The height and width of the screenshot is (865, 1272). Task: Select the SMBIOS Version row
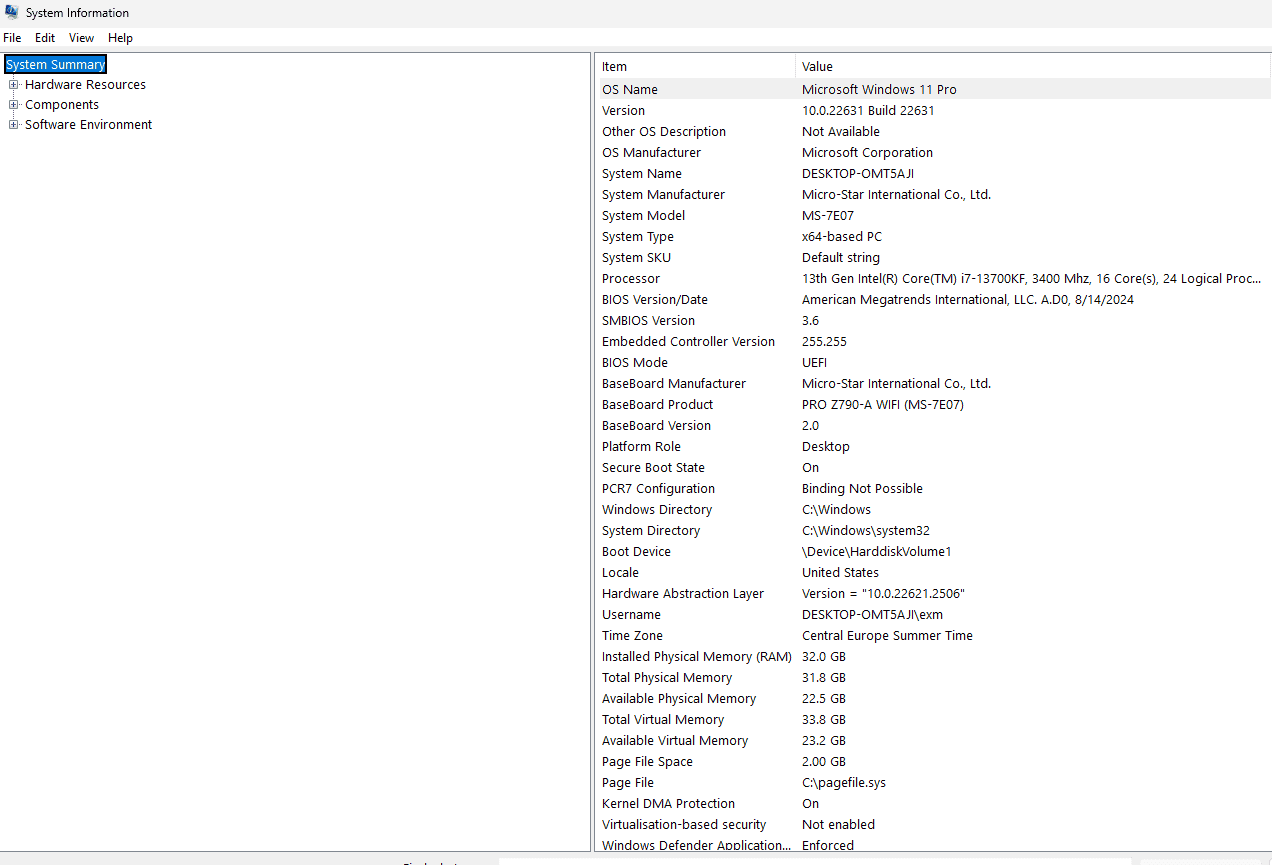coord(934,321)
